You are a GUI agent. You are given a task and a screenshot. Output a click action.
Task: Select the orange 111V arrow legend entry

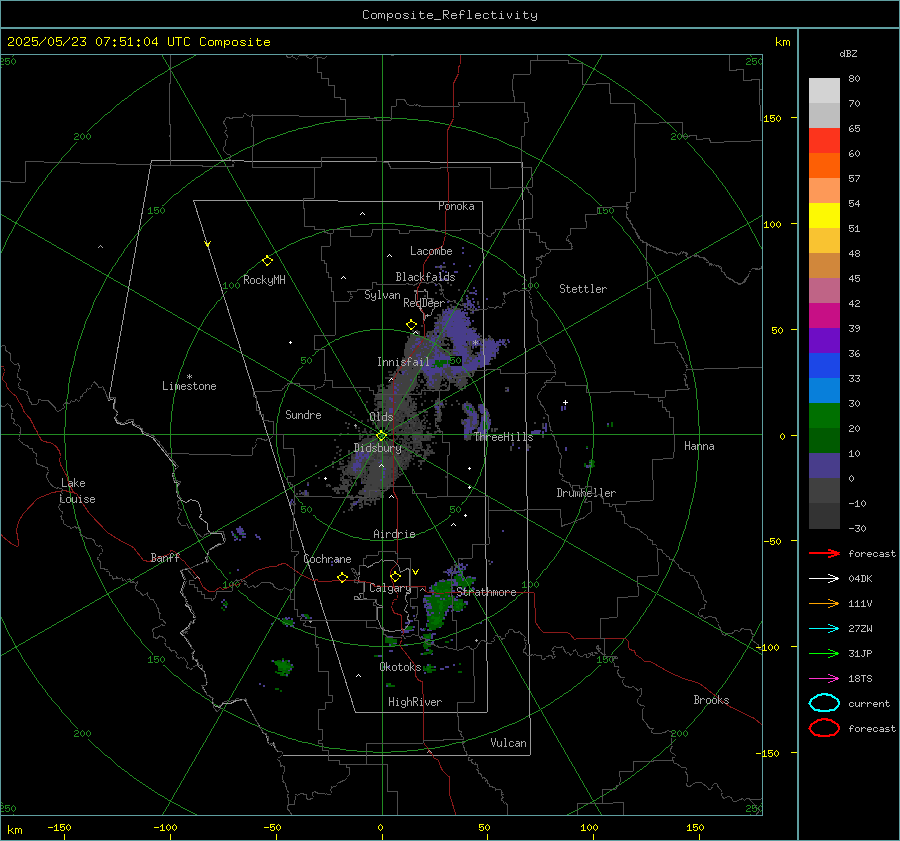tap(824, 603)
